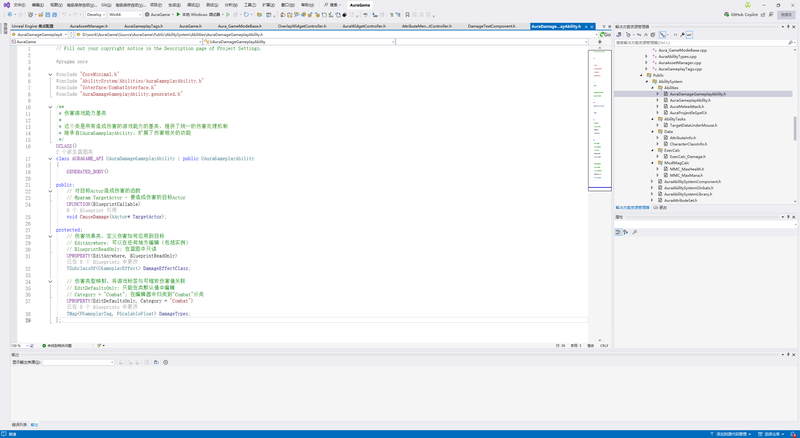Open the DamageTextComponent.h tab

click(491, 26)
